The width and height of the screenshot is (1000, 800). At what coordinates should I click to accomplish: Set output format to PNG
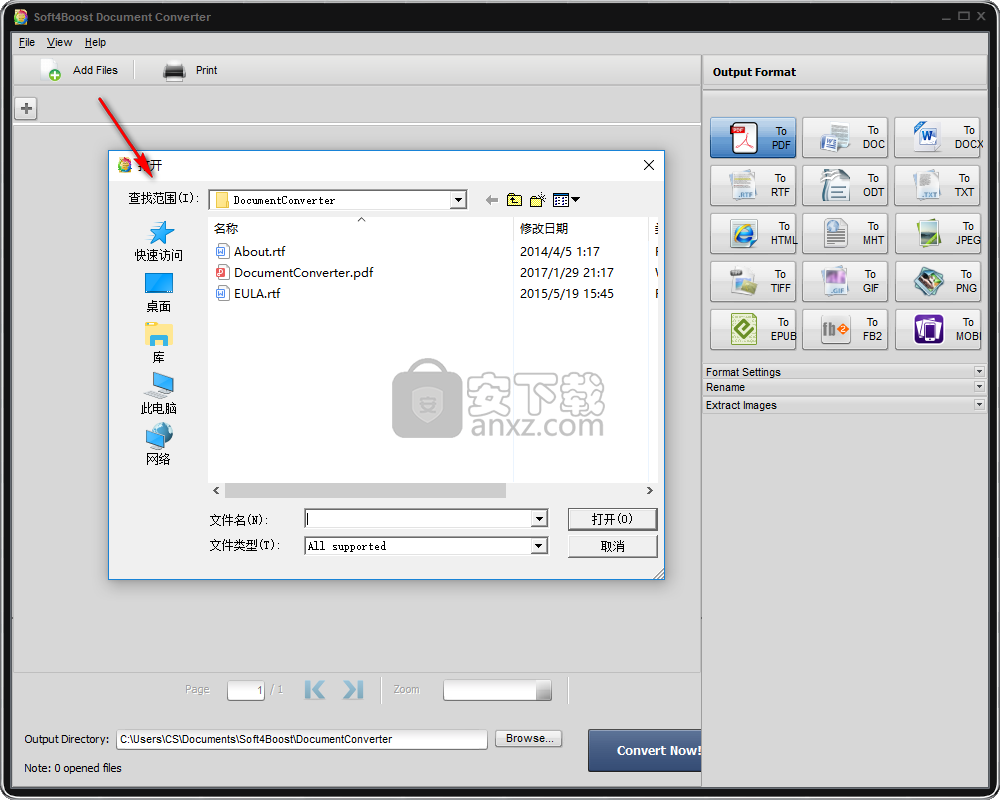pos(938,281)
